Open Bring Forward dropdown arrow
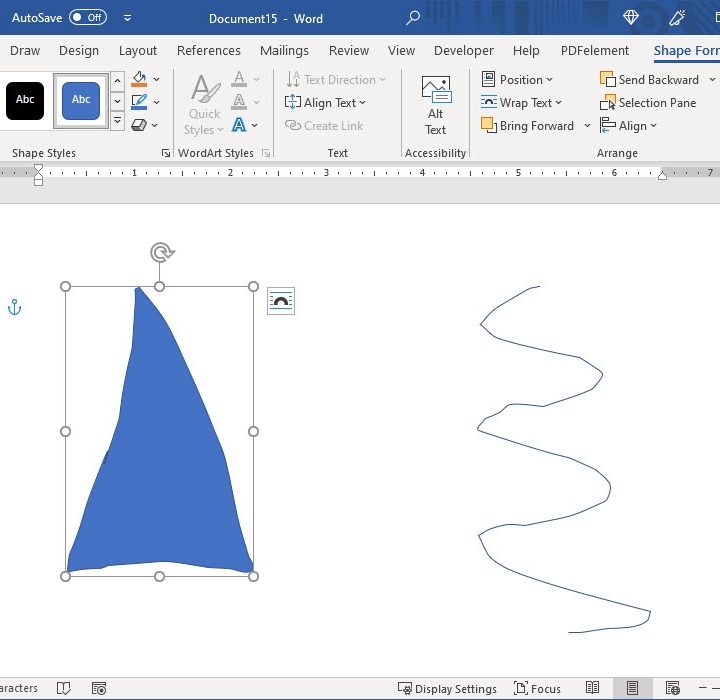Screen dimensions: 720x700 [x=587, y=125]
